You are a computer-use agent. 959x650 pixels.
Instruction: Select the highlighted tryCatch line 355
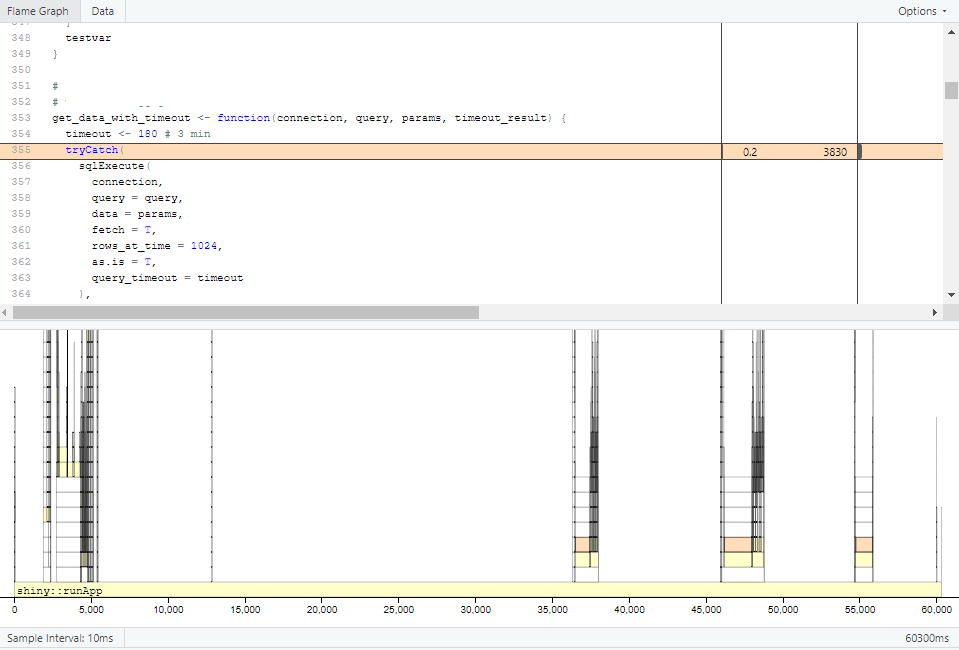(92, 150)
